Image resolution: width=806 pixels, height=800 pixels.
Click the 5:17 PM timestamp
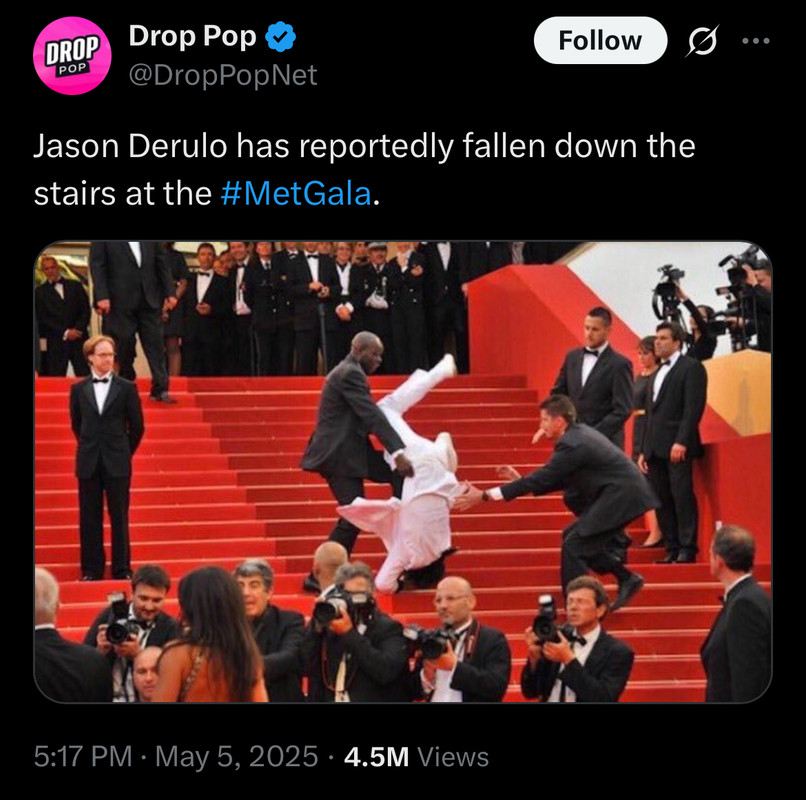tap(83, 757)
